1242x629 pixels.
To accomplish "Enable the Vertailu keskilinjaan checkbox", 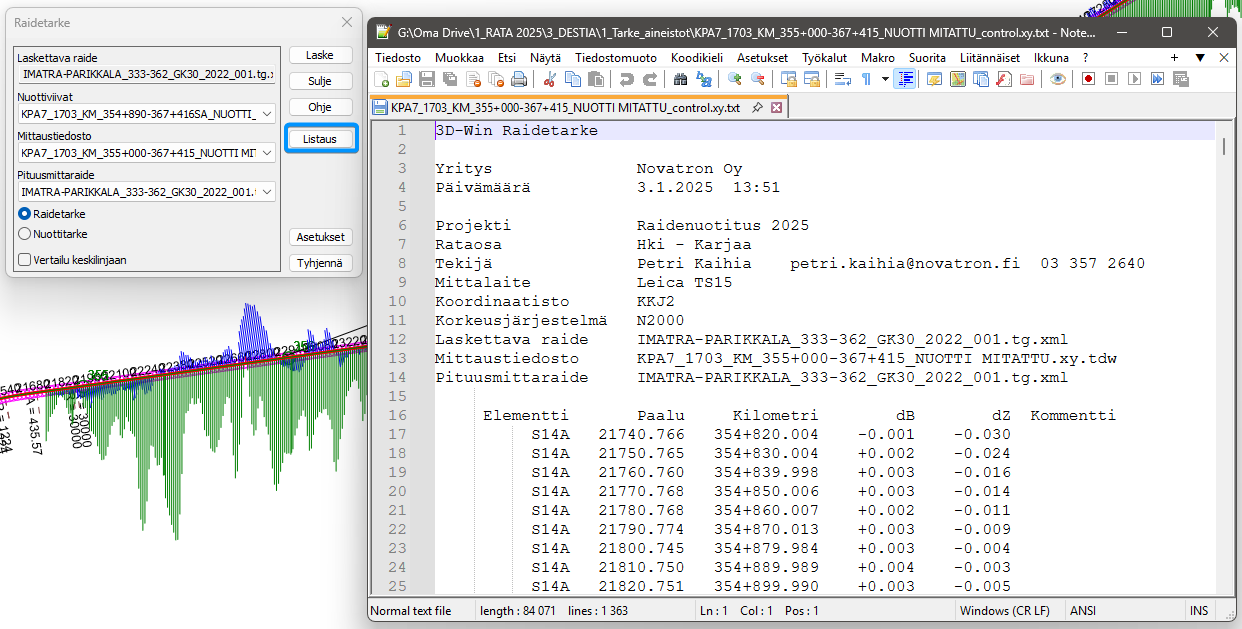I will [25, 260].
